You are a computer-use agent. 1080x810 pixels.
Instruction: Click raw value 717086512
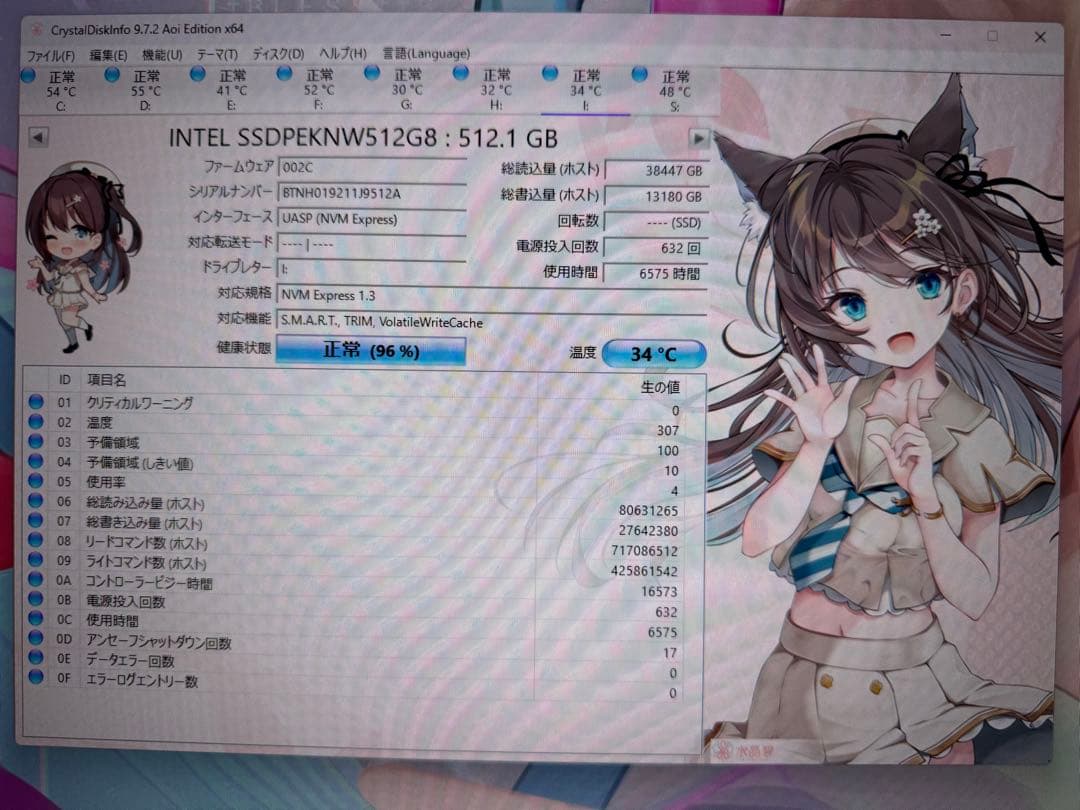tap(645, 551)
